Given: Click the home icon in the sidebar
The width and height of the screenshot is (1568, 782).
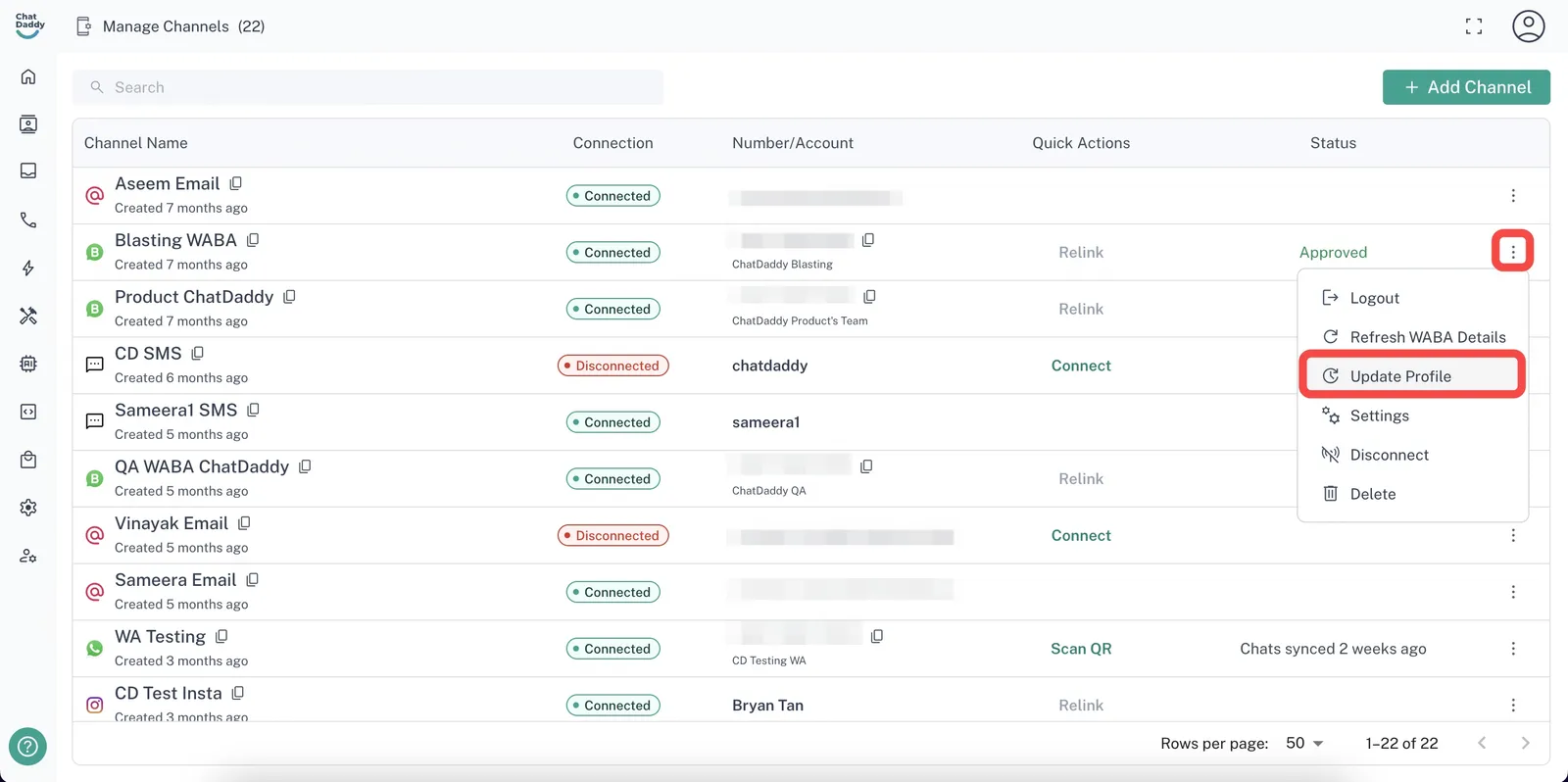Looking at the screenshot, I should coord(28,76).
